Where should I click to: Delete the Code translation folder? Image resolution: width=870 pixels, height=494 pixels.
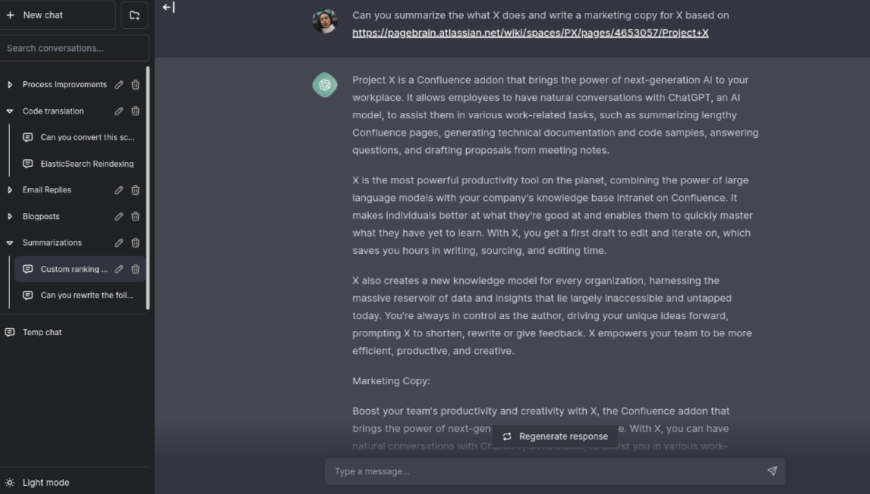(136, 111)
